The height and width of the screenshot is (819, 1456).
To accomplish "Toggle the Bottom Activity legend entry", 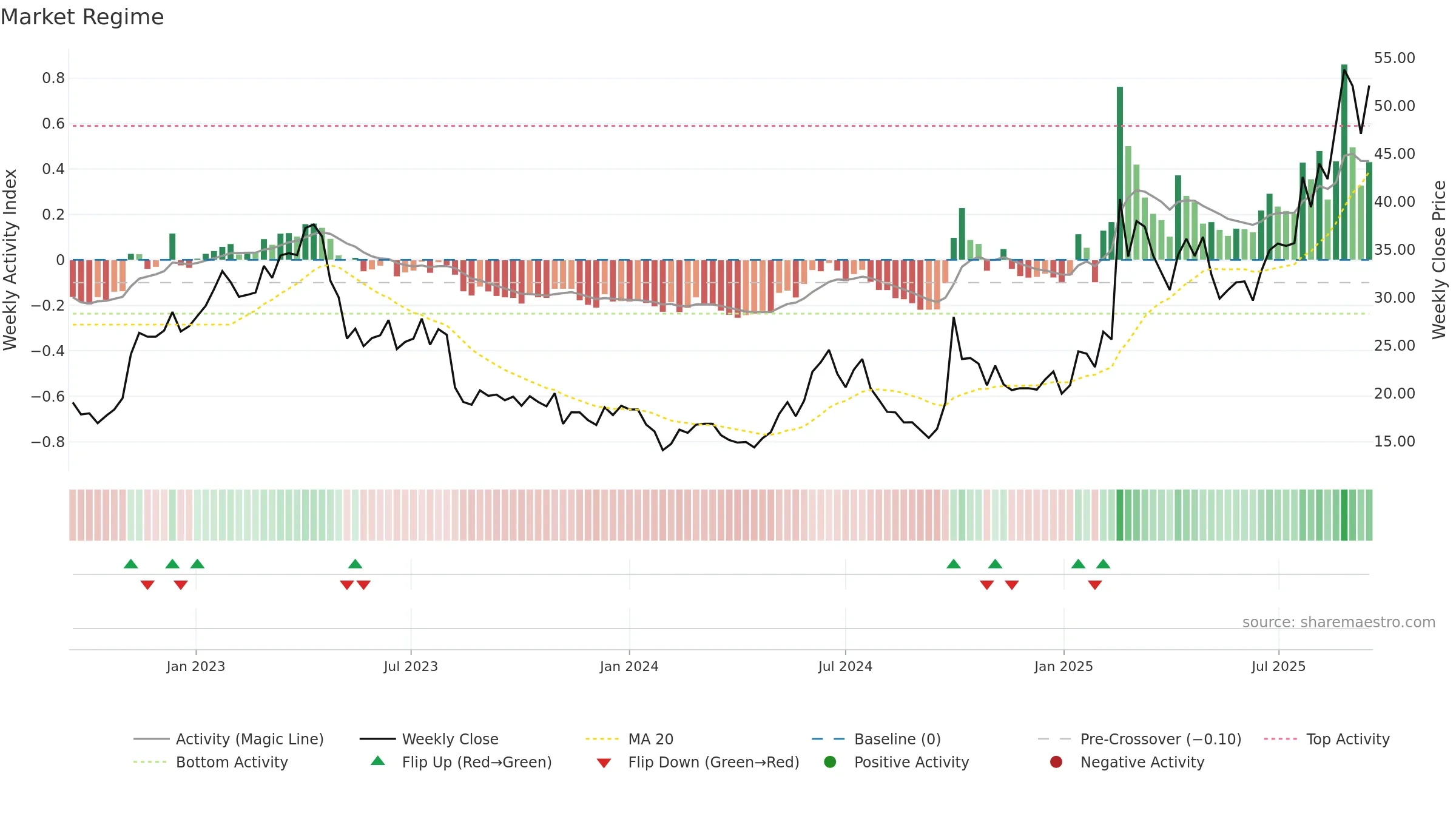I will pyautogui.click(x=211, y=762).
